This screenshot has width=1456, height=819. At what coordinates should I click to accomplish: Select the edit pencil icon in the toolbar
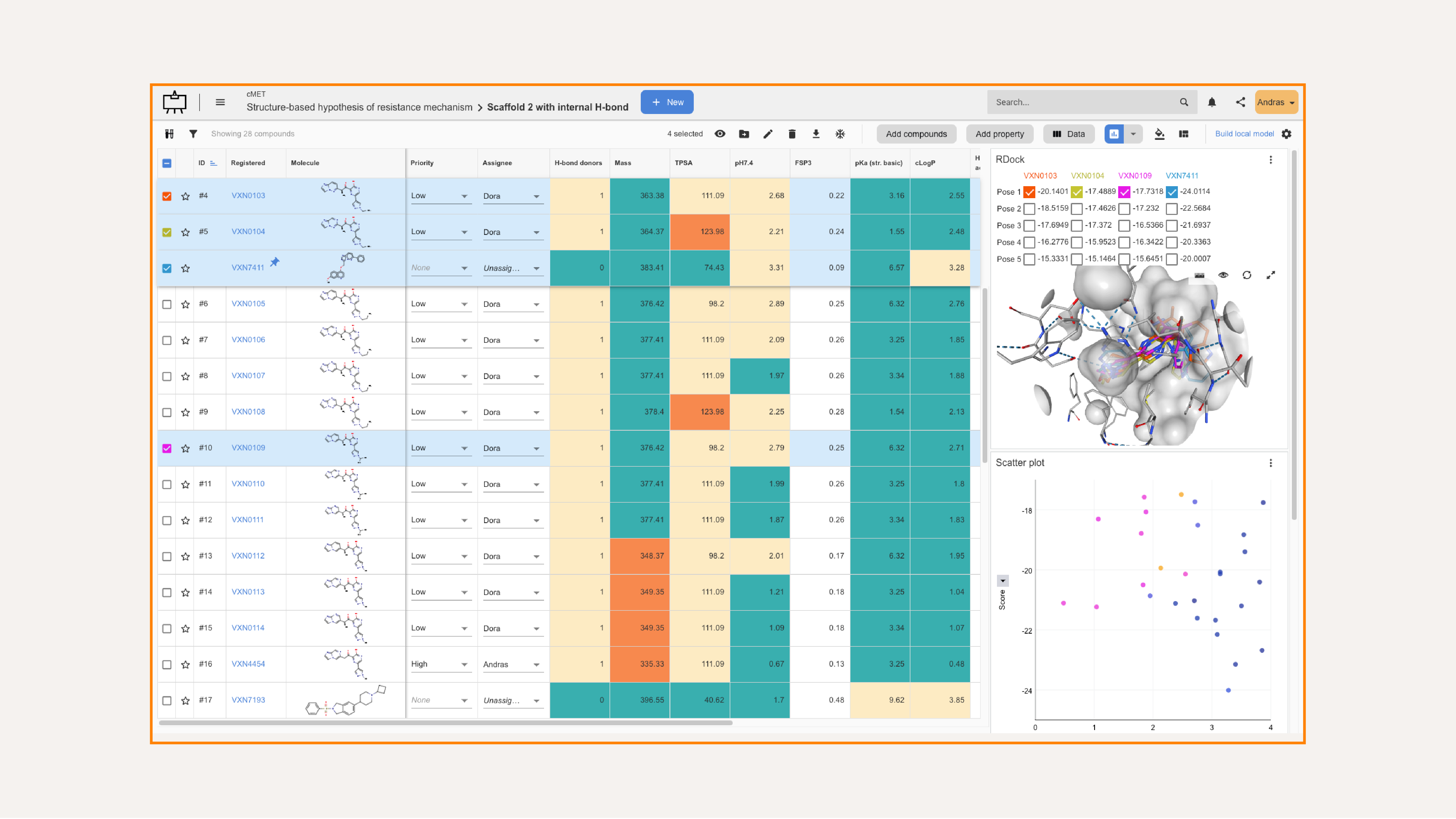(768, 134)
